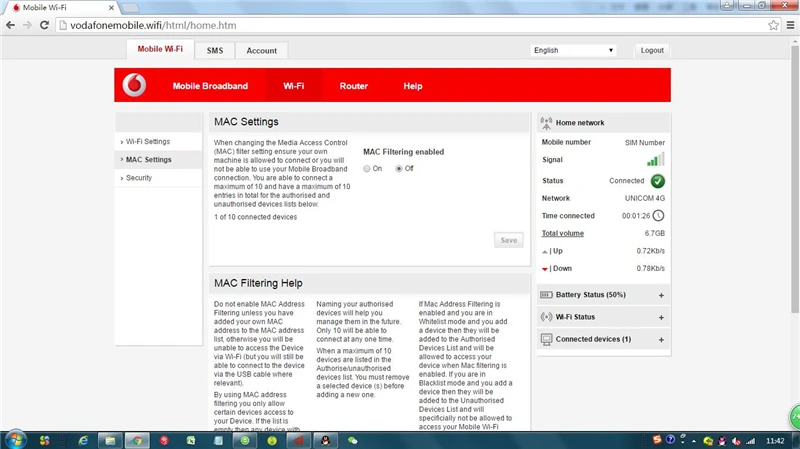
Task: Open the Total volume link
Action: coord(563,233)
